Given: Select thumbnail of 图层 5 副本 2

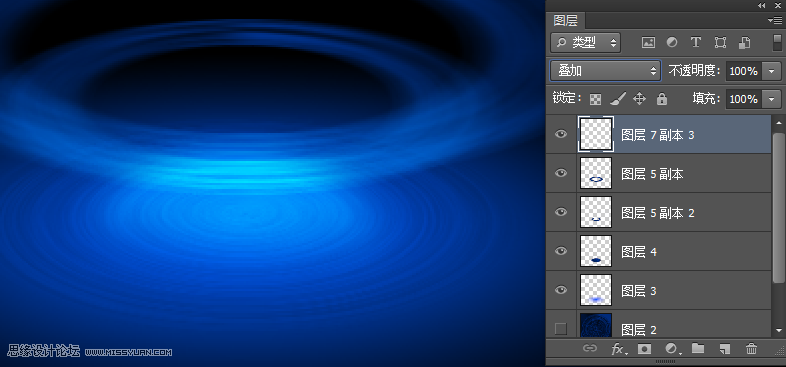Looking at the screenshot, I should (596, 212).
